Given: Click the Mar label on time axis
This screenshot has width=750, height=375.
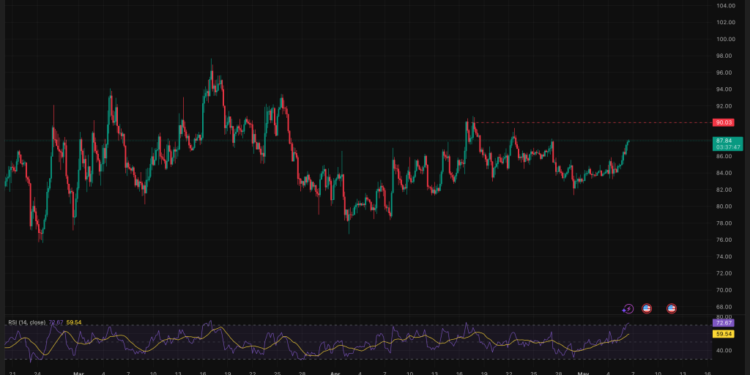Looking at the screenshot, I should click(x=78, y=373).
